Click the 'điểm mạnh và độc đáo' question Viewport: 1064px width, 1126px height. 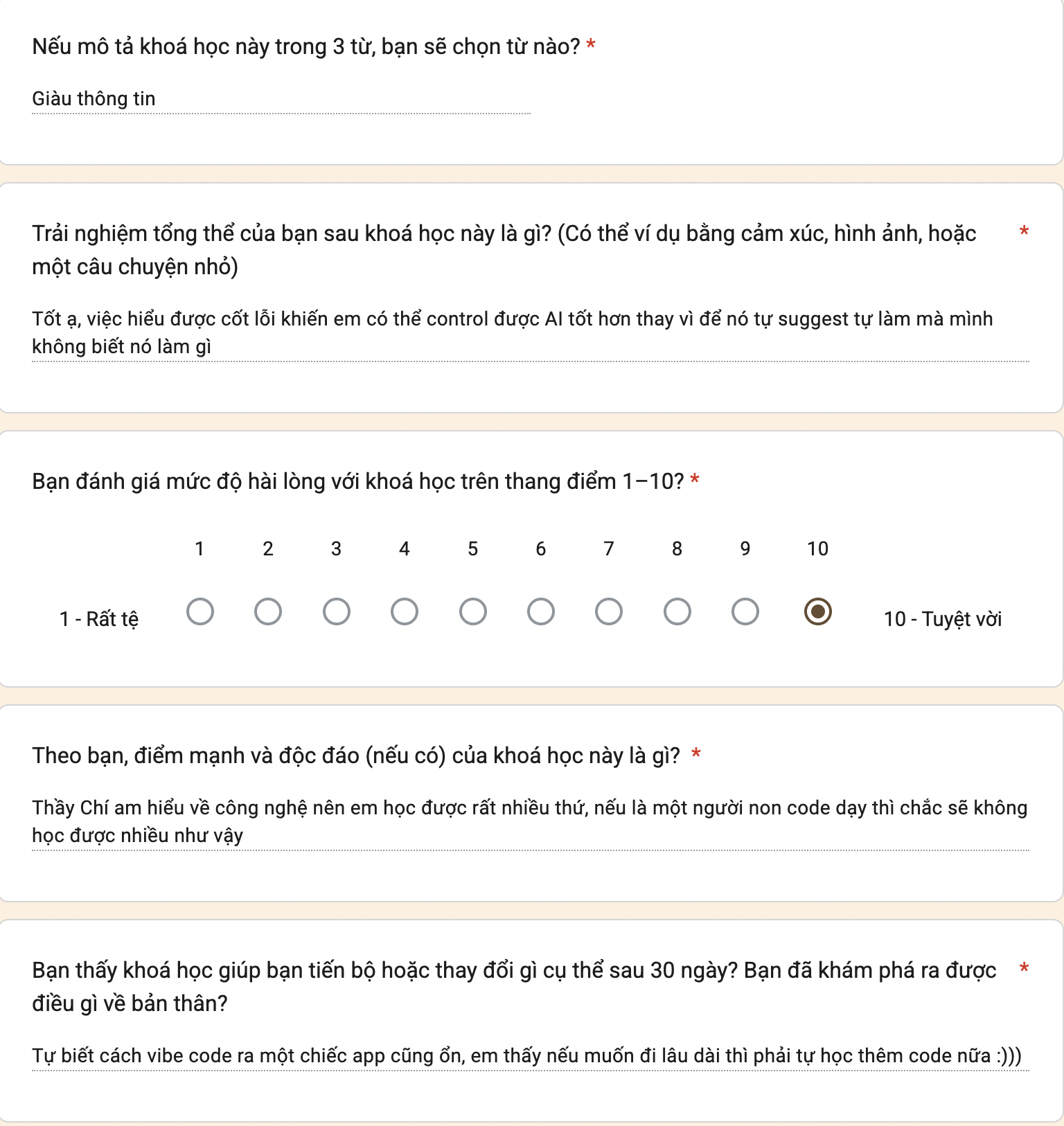pyautogui.click(x=356, y=756)
